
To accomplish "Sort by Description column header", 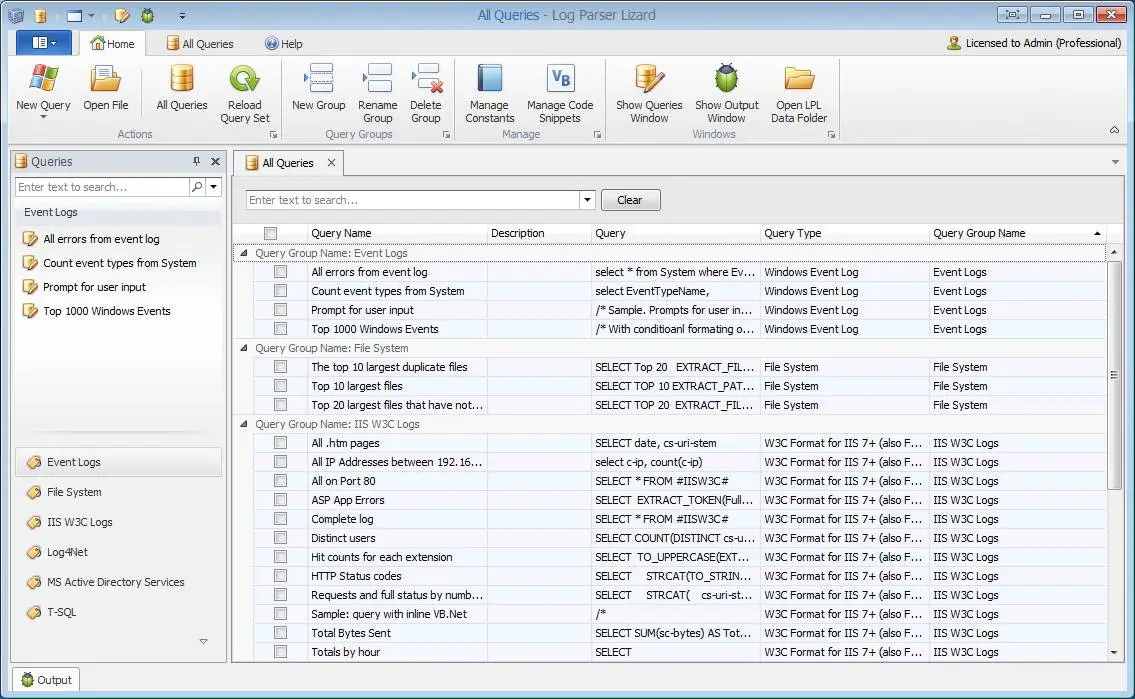I will (x=539, y=233).
